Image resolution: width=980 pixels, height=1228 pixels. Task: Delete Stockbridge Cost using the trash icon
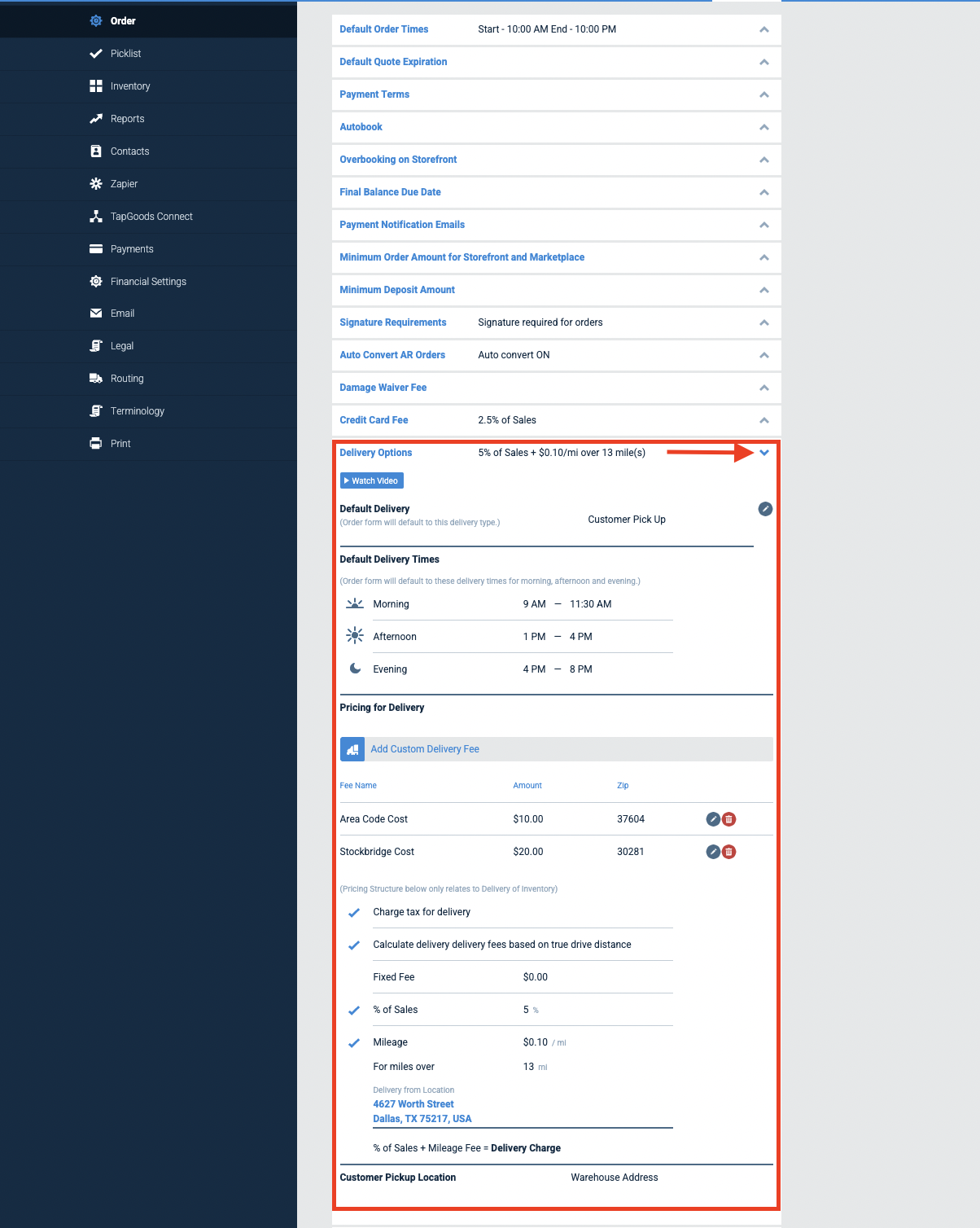coord(728,852)
